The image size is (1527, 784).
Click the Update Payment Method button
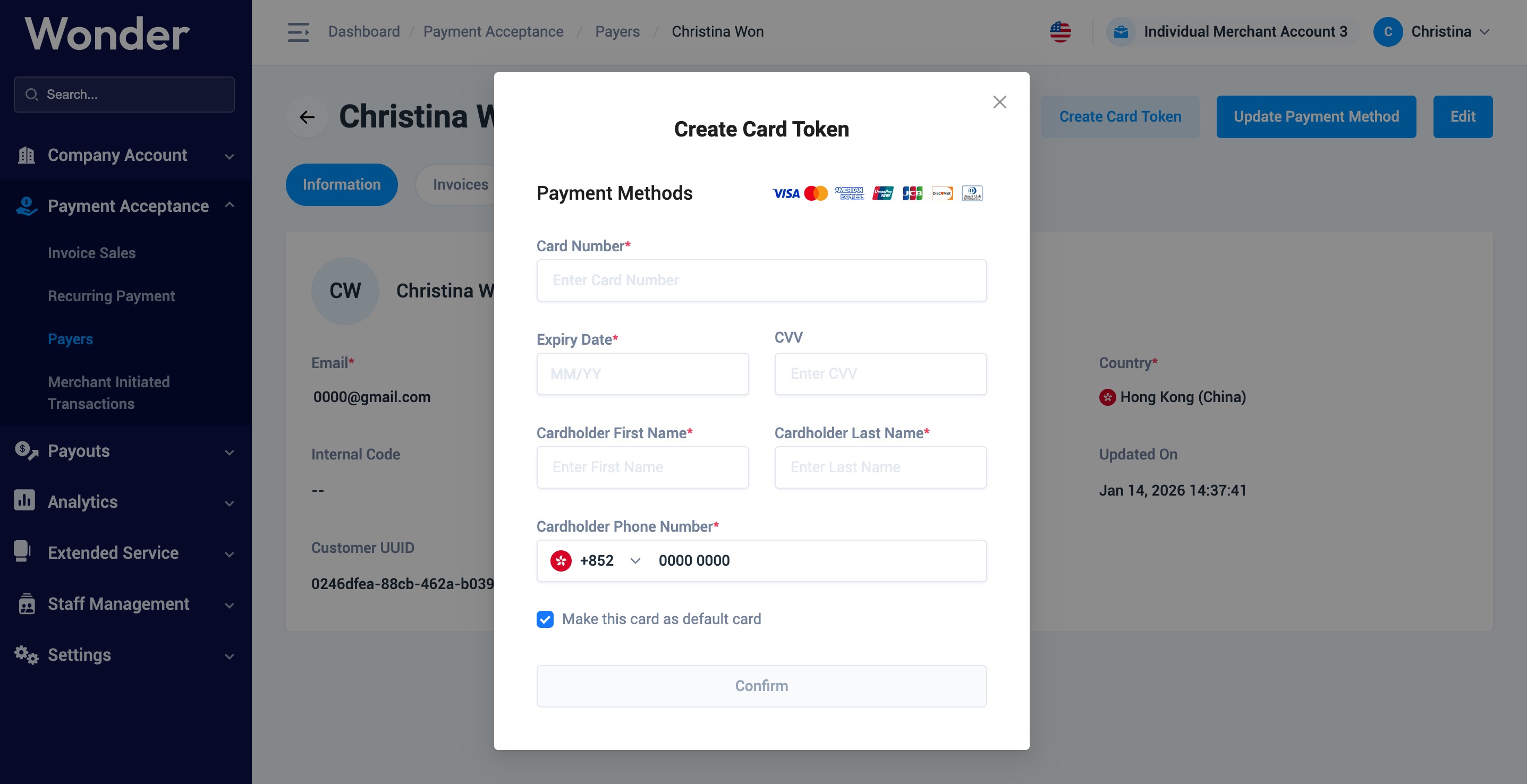[x=1316, y=117]
